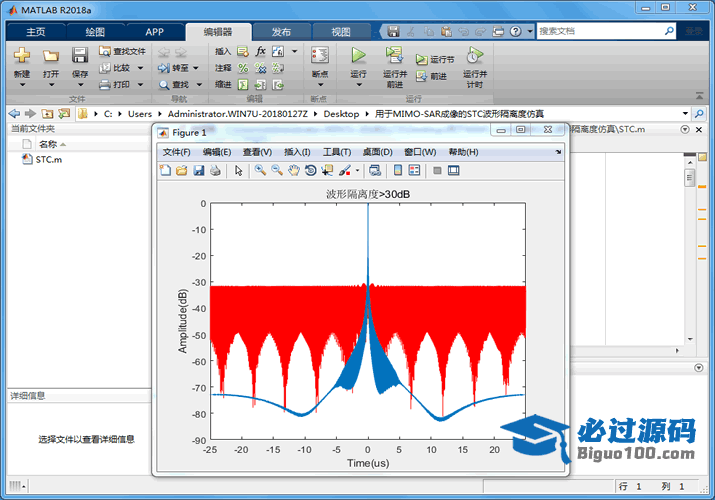Click Figure 1 print icon
The image size is (715, 500).
point(215,170)
